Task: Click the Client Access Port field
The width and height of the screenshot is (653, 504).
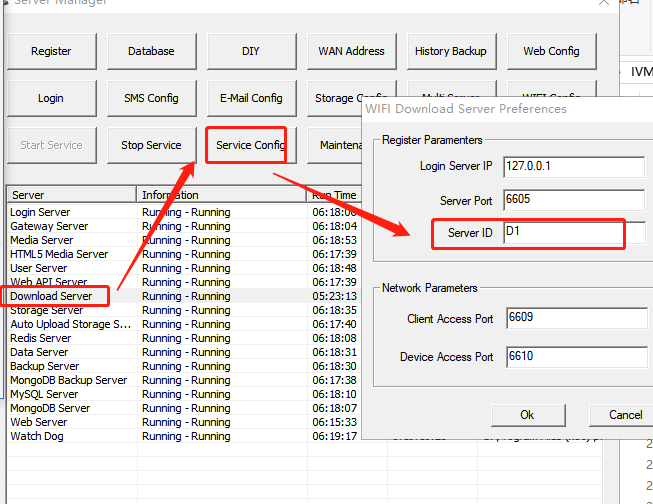Action: [x=577, y=318]
